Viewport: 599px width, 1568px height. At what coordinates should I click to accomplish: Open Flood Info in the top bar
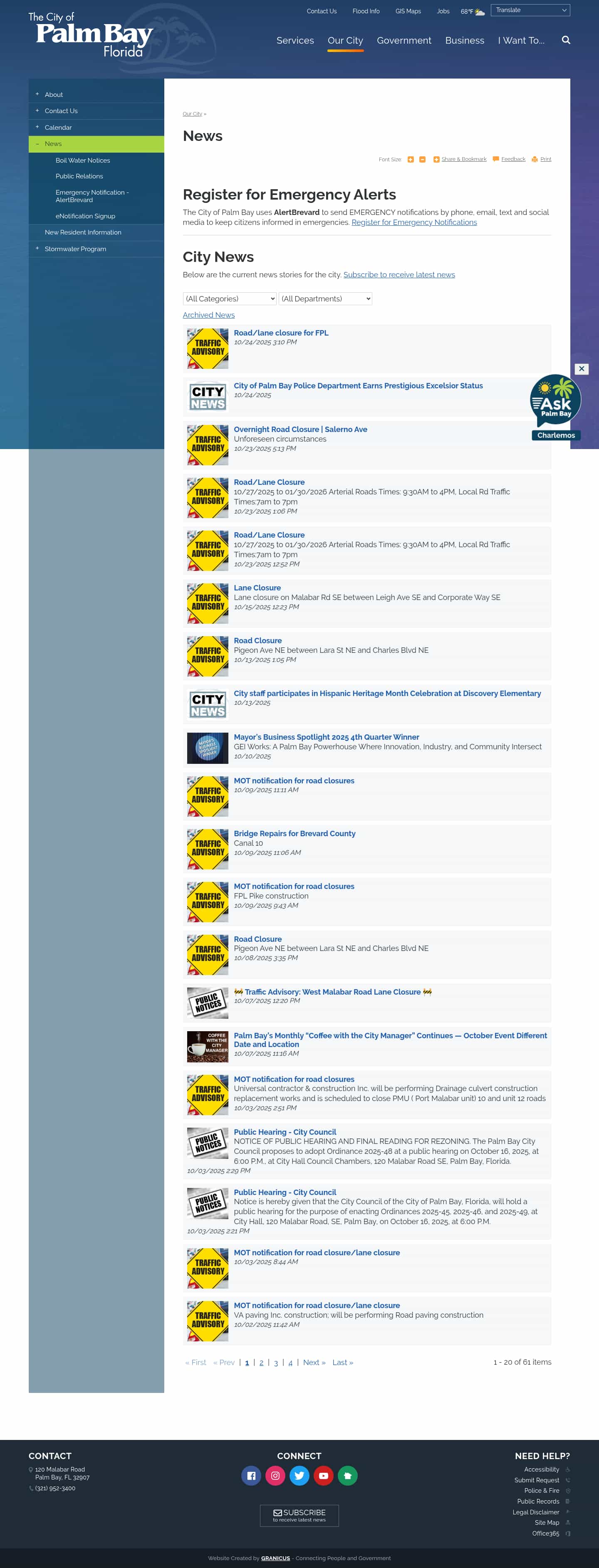[x=366, y=11]
